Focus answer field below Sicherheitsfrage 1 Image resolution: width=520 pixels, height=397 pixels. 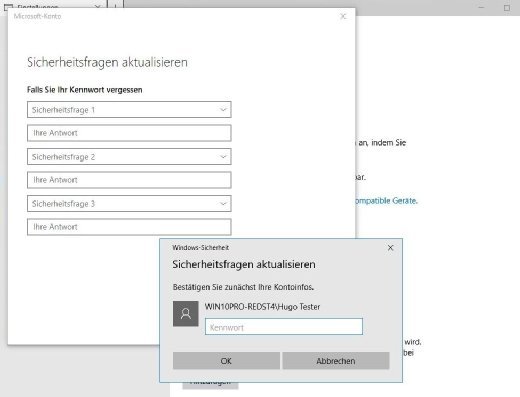[129, 133]
